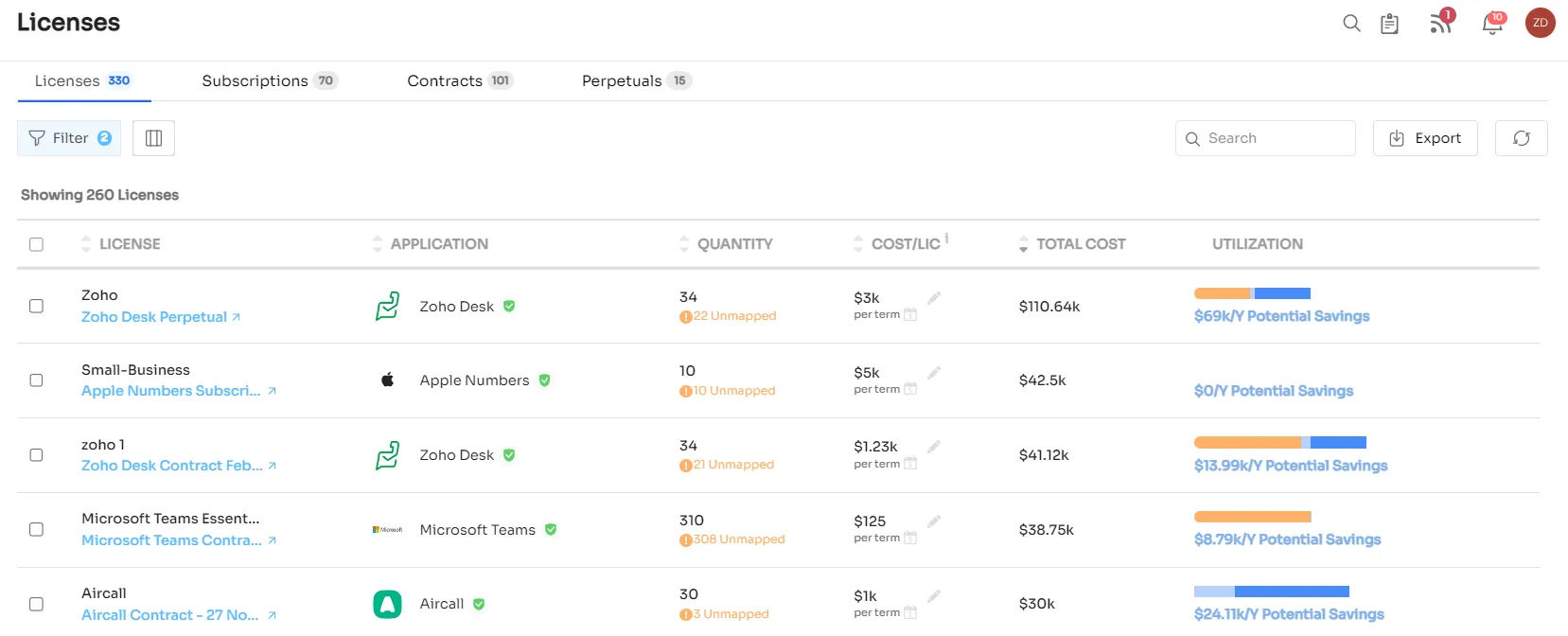Click the 308 Unmapped quantity warning
Viewport: 1568px width, 636px height.
click(731, 539)
